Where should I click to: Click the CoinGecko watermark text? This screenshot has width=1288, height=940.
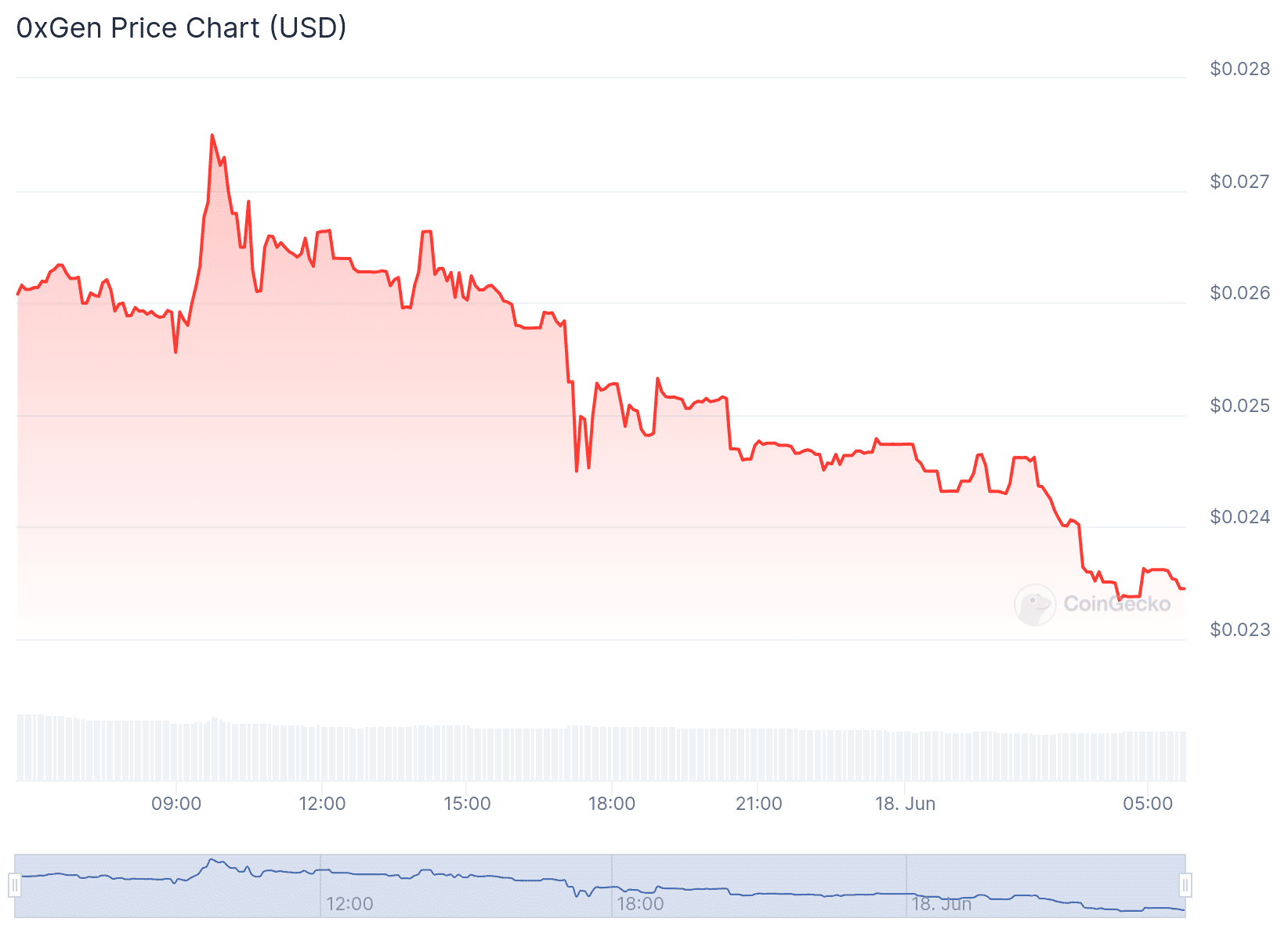click(1116, 604)
